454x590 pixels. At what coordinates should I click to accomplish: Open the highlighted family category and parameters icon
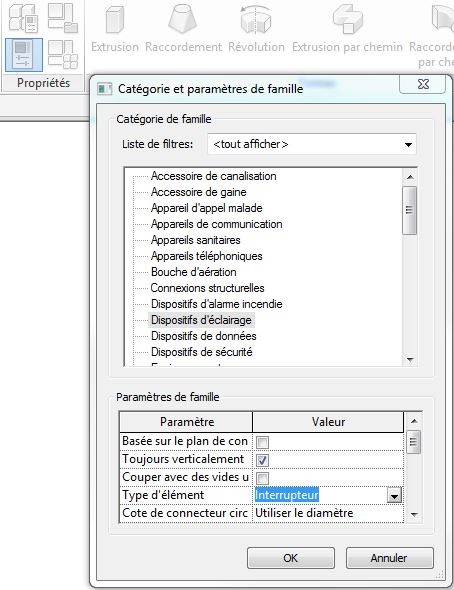point(24,55)
